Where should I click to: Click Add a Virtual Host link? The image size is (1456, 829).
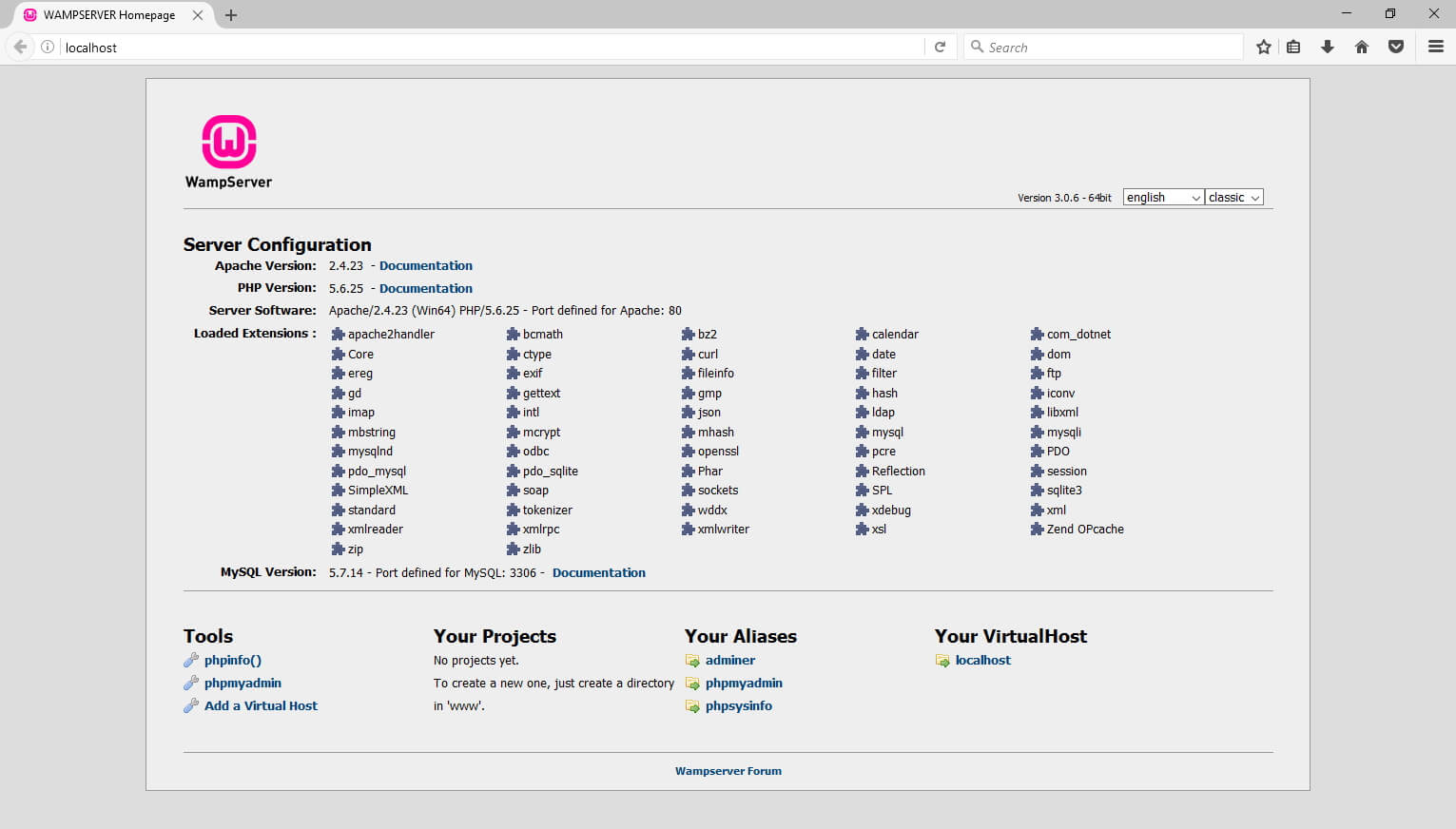(x=261, y=705)
